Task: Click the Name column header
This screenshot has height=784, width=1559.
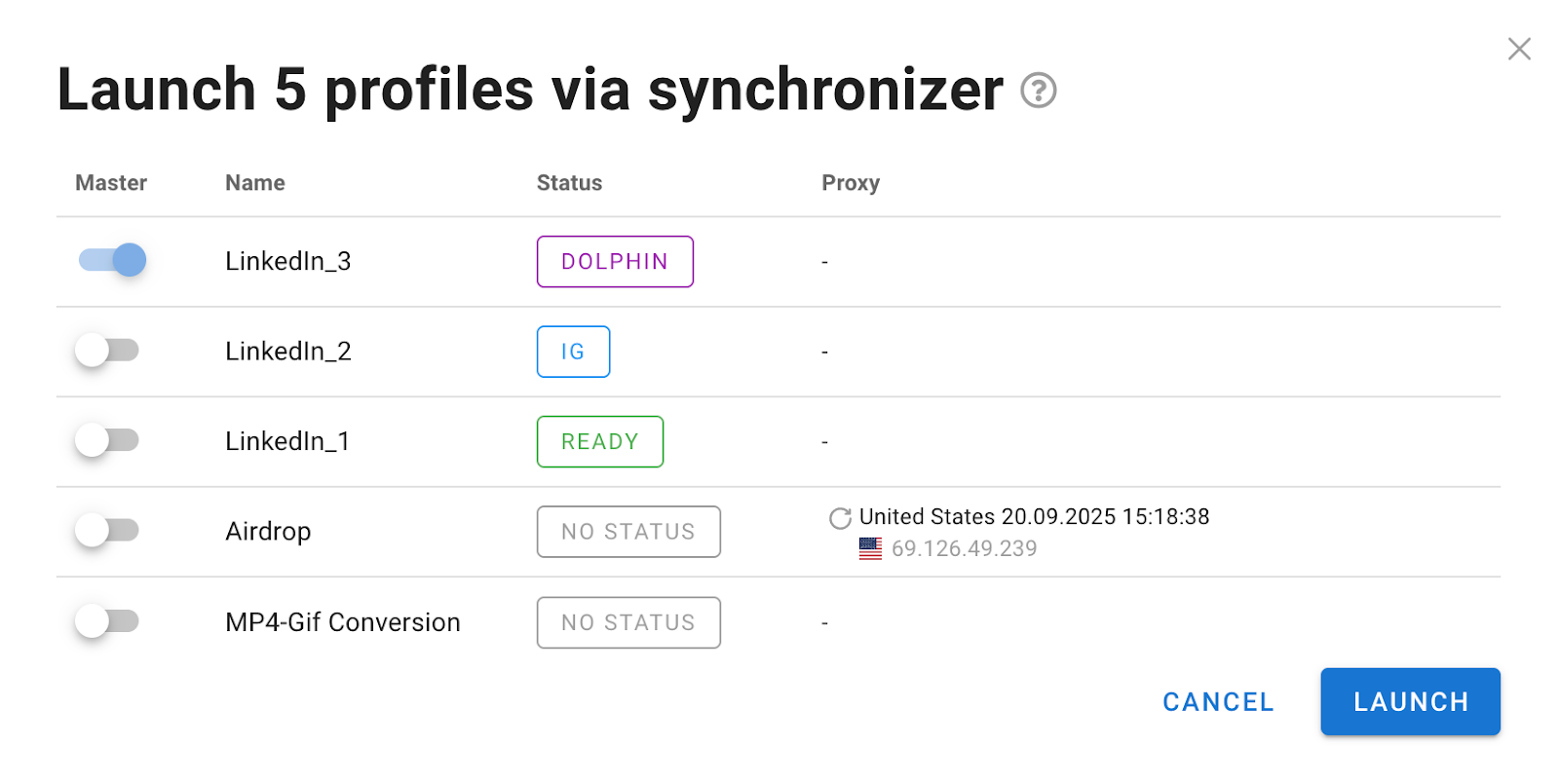Action: point(255,183)
